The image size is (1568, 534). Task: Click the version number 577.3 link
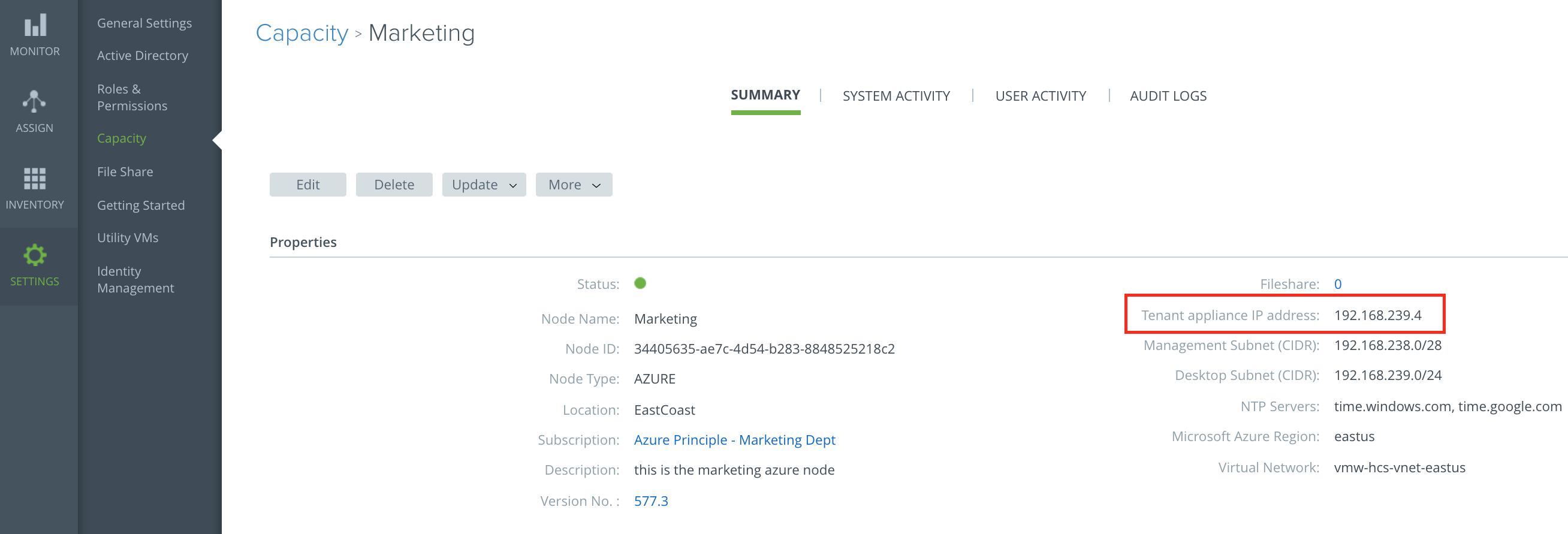click(x=651, y=500)
